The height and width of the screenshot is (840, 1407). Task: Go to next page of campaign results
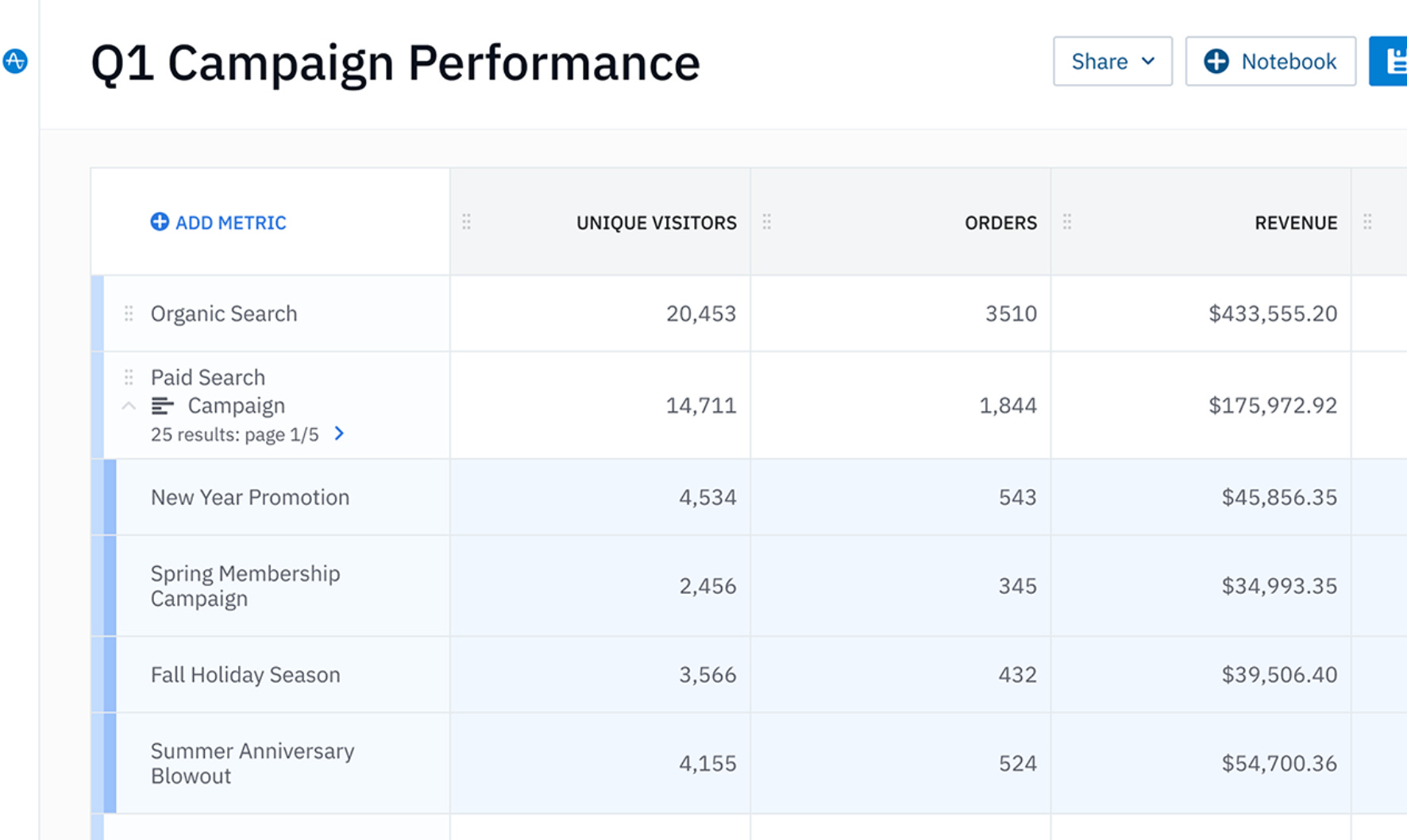point(339,433)
